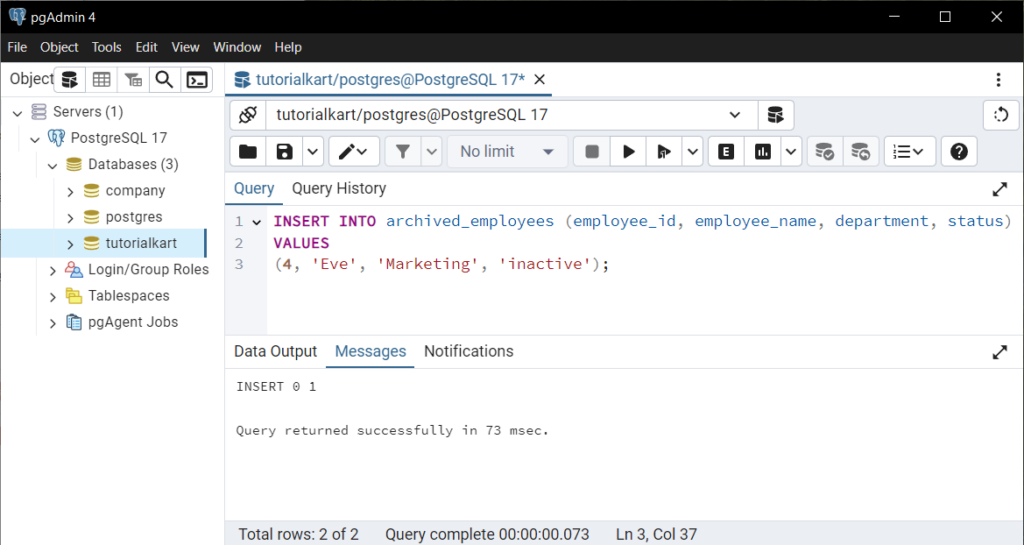Open the PSQL Tool terminal icon

(197, 80)
